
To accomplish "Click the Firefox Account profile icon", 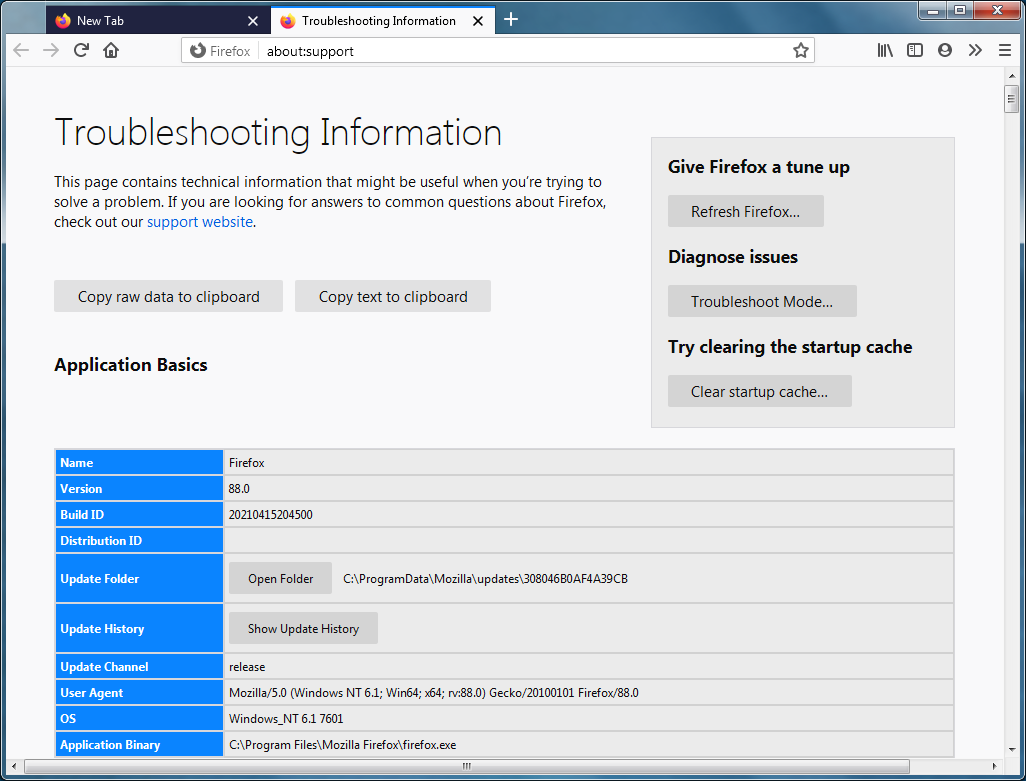I will point(944,50).
